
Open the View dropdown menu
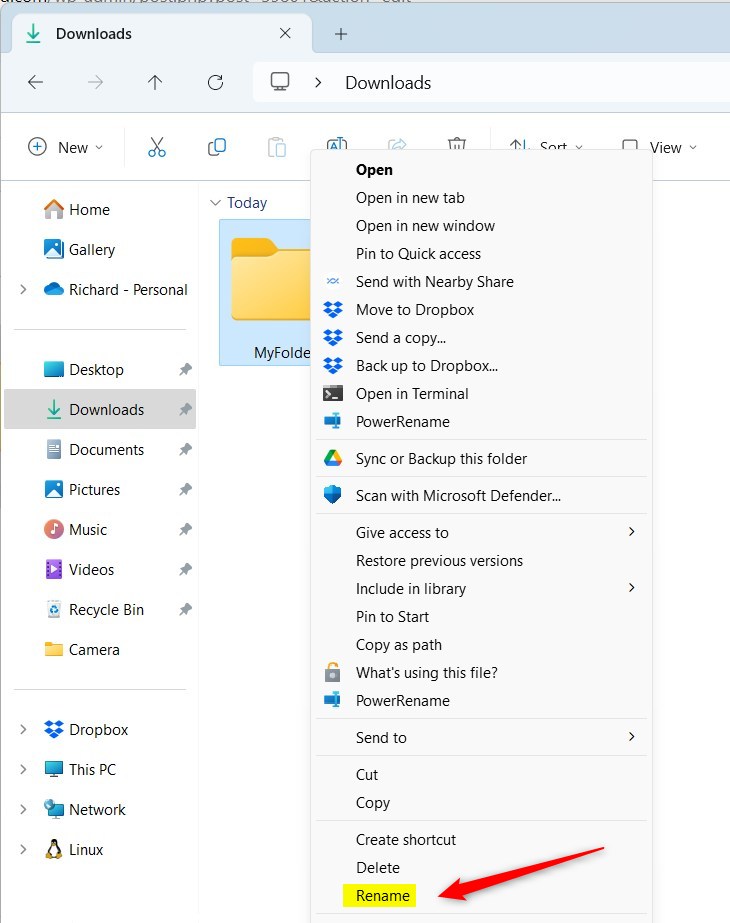pyautogui.click(x=659, y=147)
